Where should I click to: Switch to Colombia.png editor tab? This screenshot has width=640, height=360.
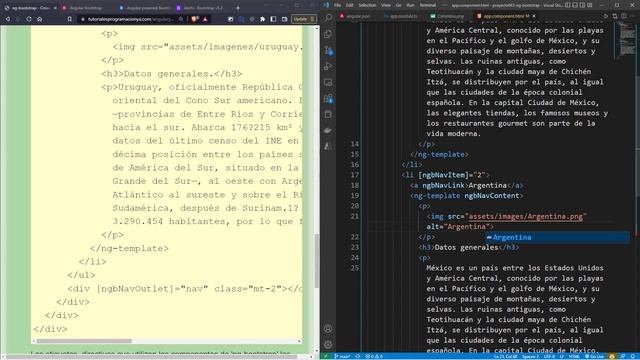(x=447, y=16)
